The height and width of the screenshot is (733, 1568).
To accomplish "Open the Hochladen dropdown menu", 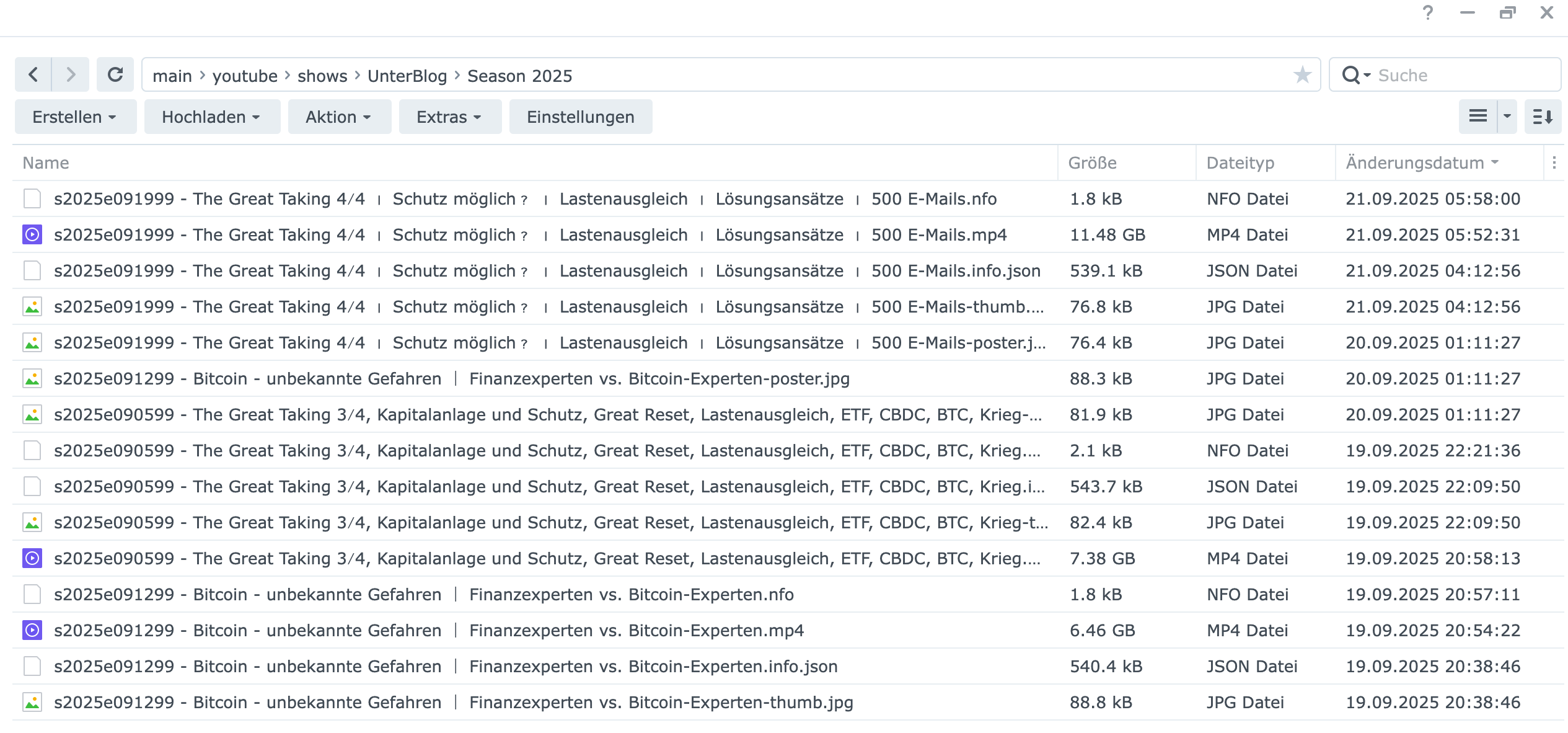I will pyautogui.click(x=211, y=117).
